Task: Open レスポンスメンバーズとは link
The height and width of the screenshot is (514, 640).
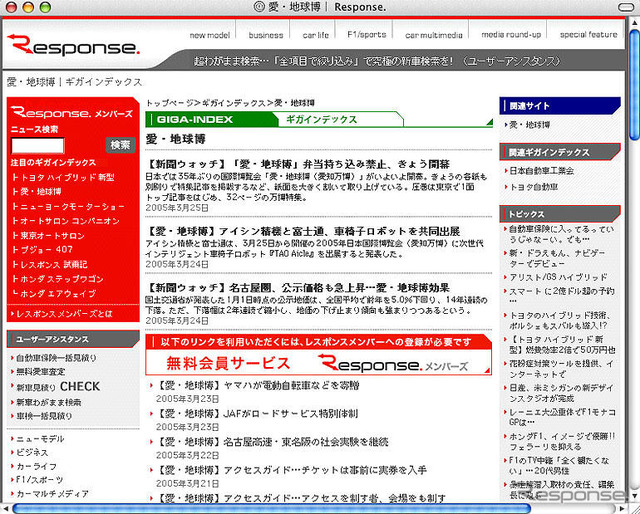Action: click(x=62, y=314)
